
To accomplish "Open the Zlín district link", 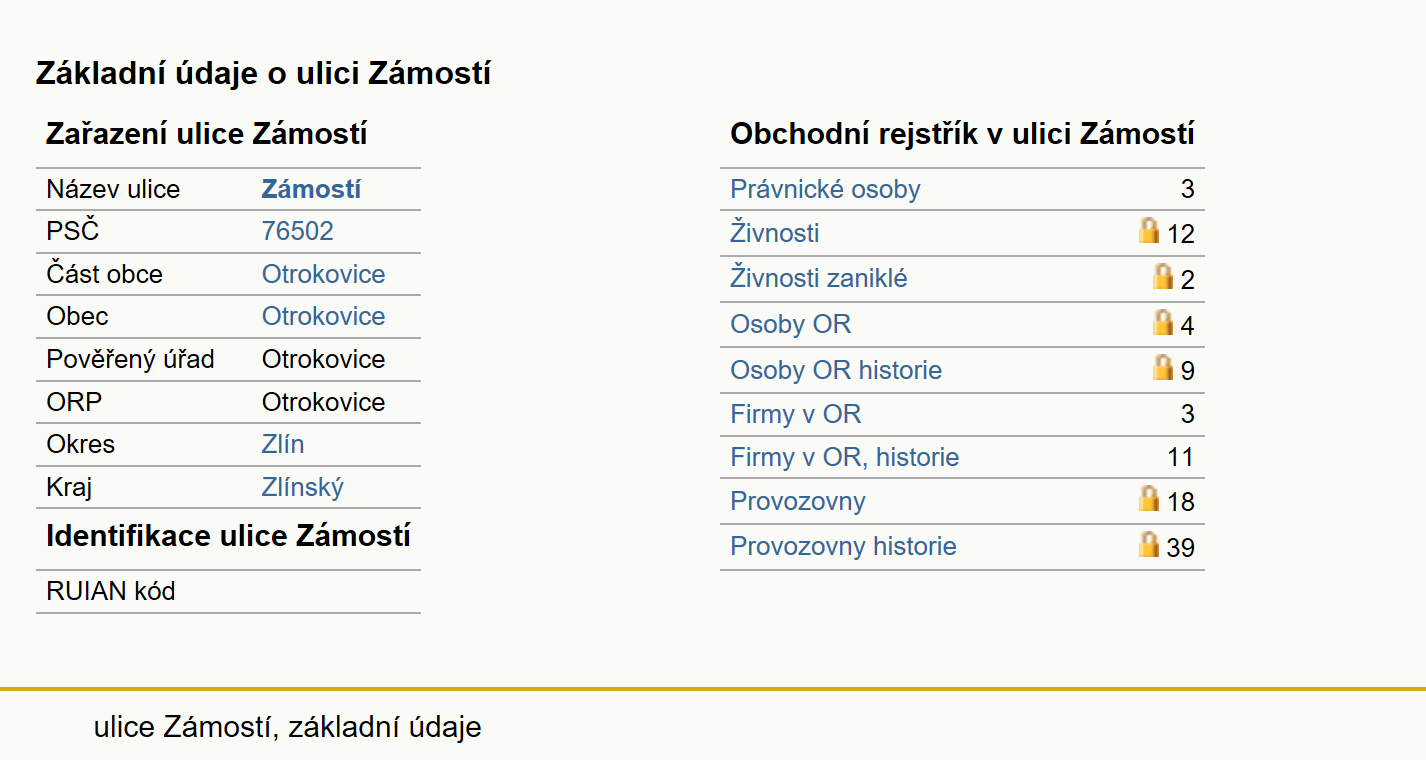I will 283,444.
